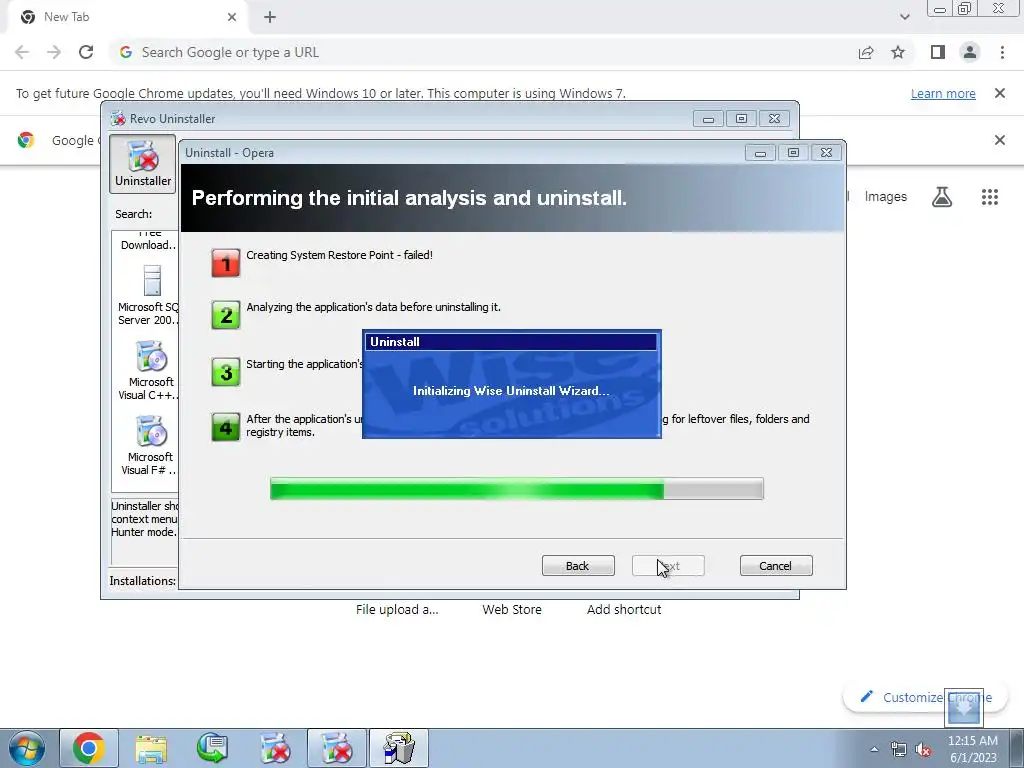Click the Add shortcut tile
The width and height of the screenshot is (1024, 768).
click(x=624, y=609)
